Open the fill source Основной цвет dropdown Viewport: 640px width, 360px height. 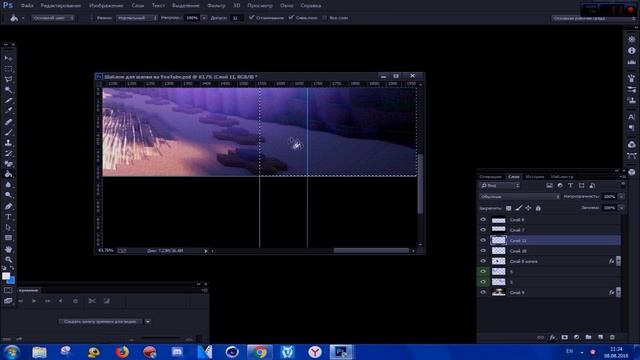point(53,18)
